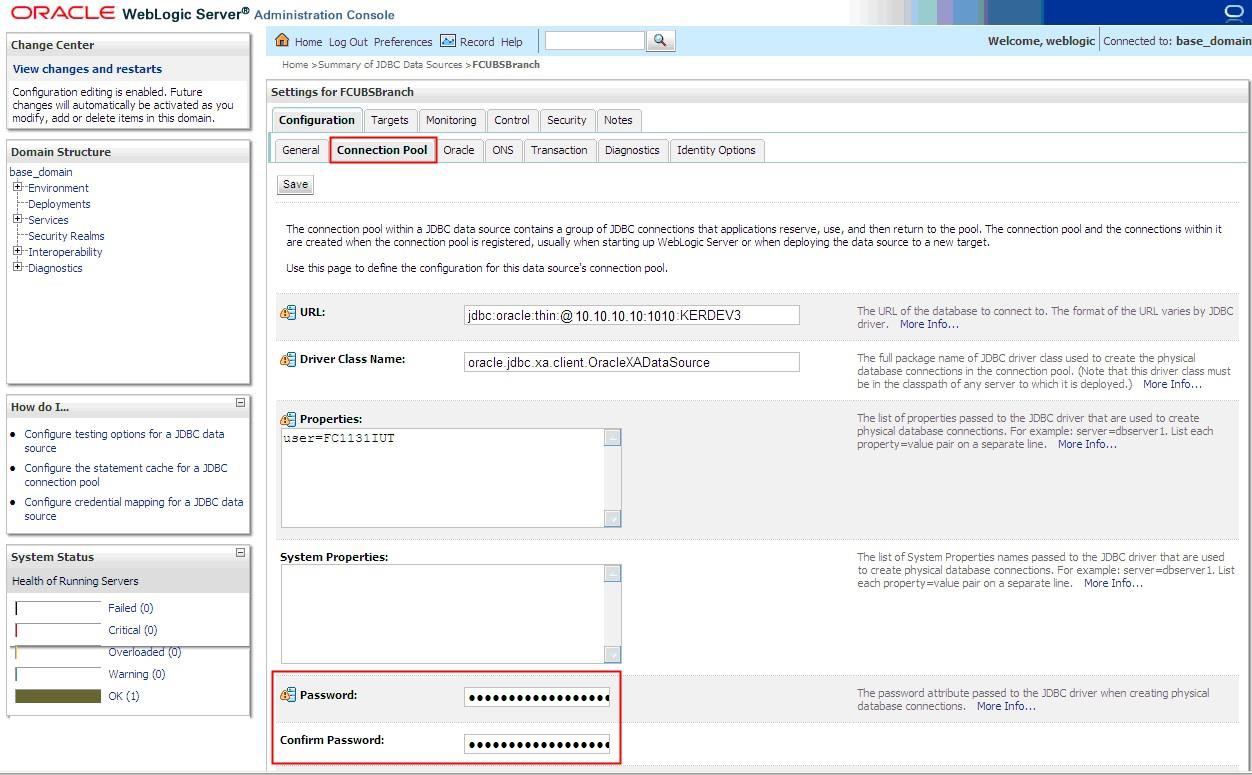Switch to the Notes tab
Image resolution: width=1252 pixels, height=775 pixels.
pos(618,120)
